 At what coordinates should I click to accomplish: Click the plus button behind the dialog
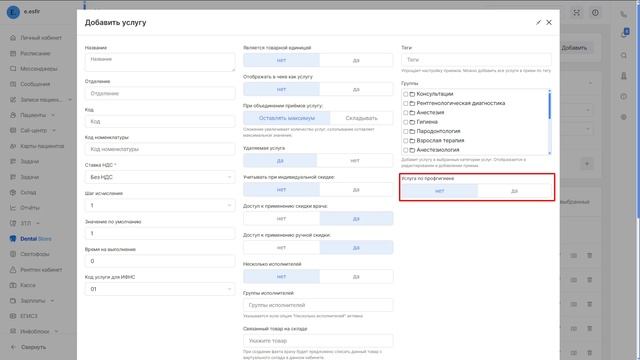pyautogui.click(x=587, y=164)
